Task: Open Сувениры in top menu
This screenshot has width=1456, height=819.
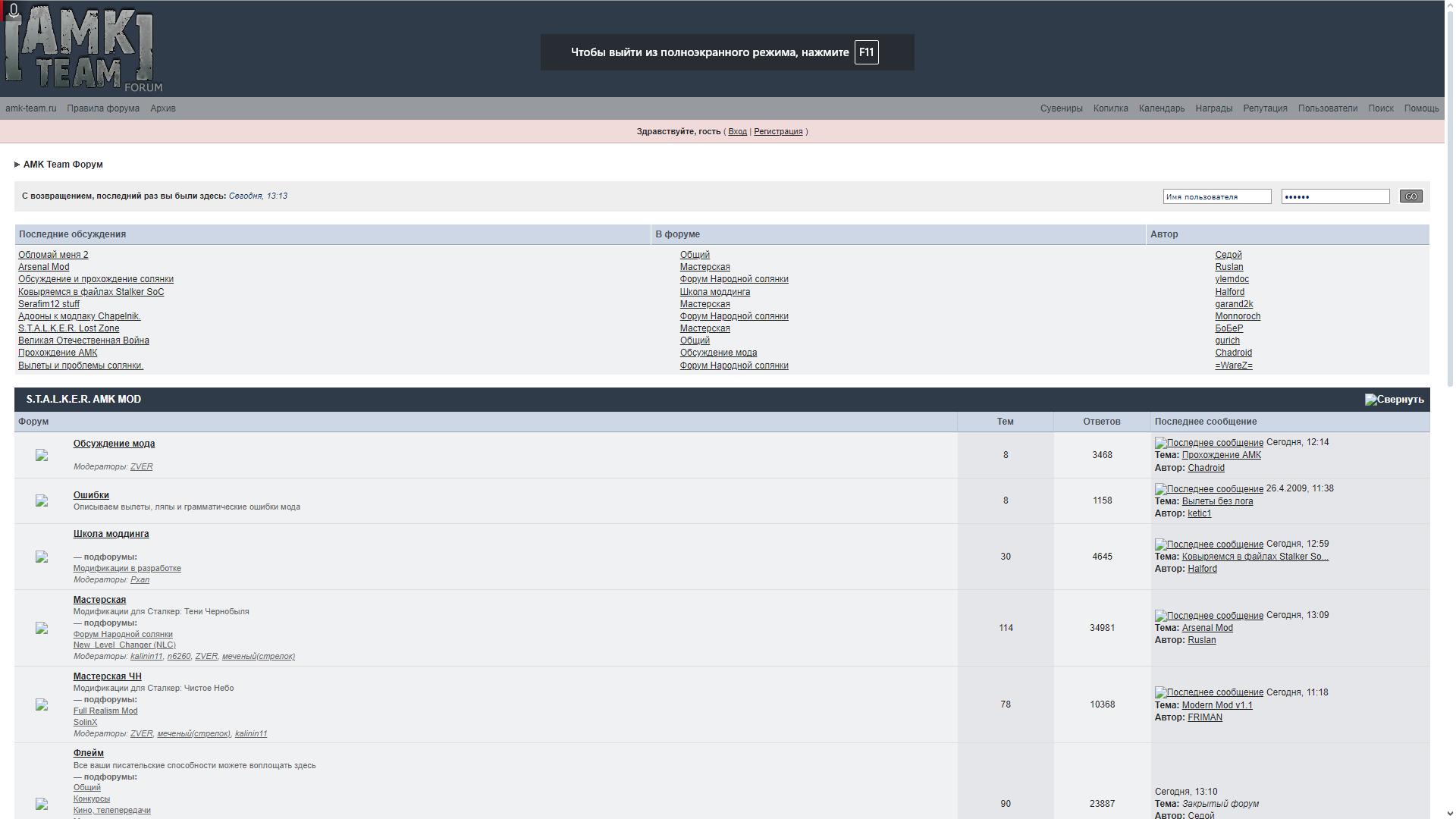Action: pos(1061,108)
